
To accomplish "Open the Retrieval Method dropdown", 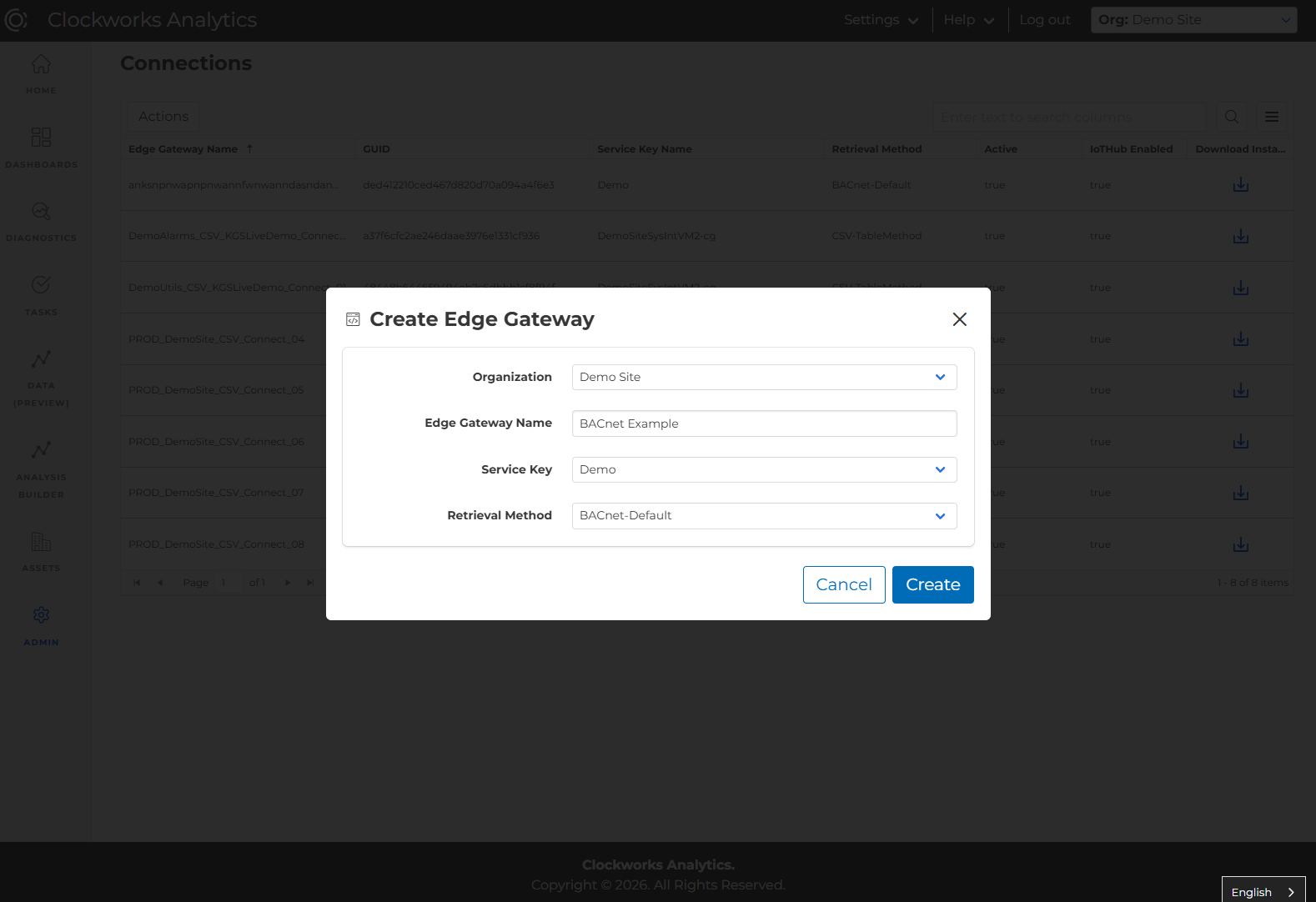I will (x=764, y=516).
